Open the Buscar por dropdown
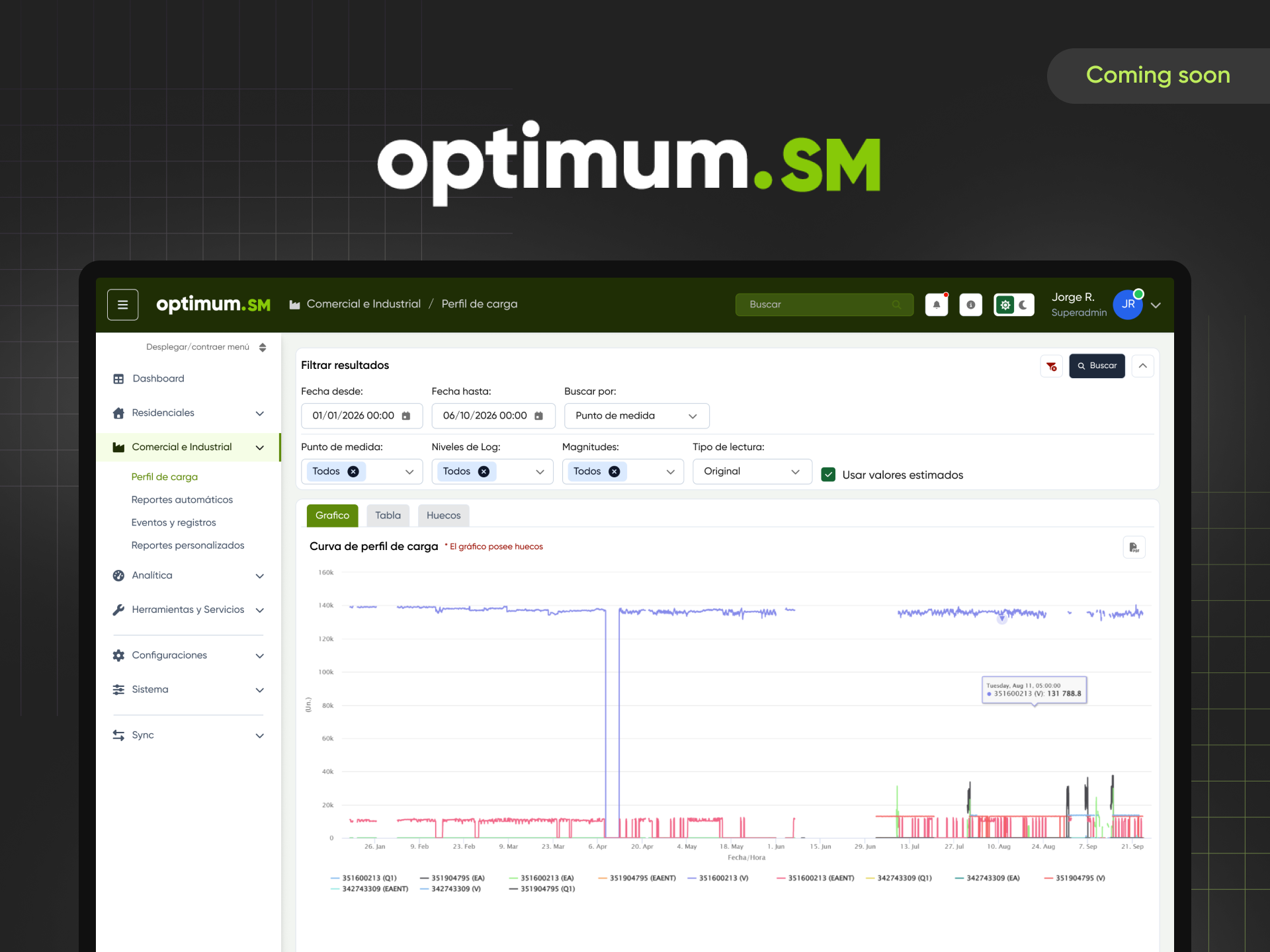The image size is (1270, 952). pos(636,416)
